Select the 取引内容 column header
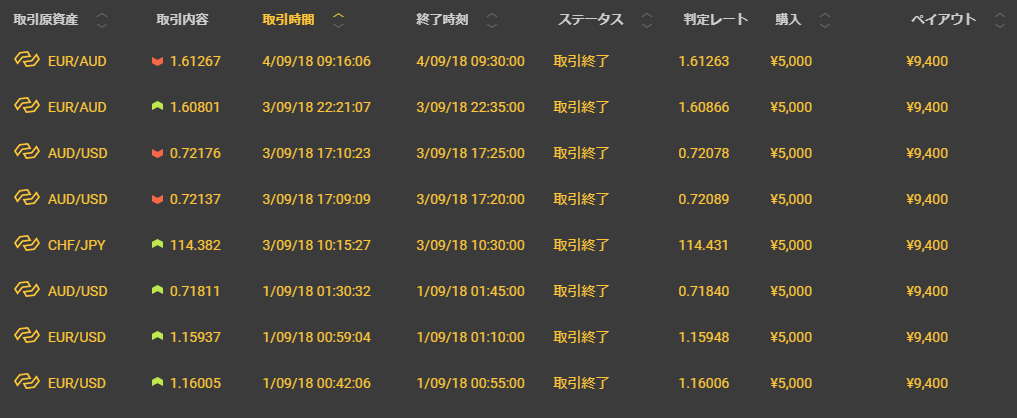 182,19
